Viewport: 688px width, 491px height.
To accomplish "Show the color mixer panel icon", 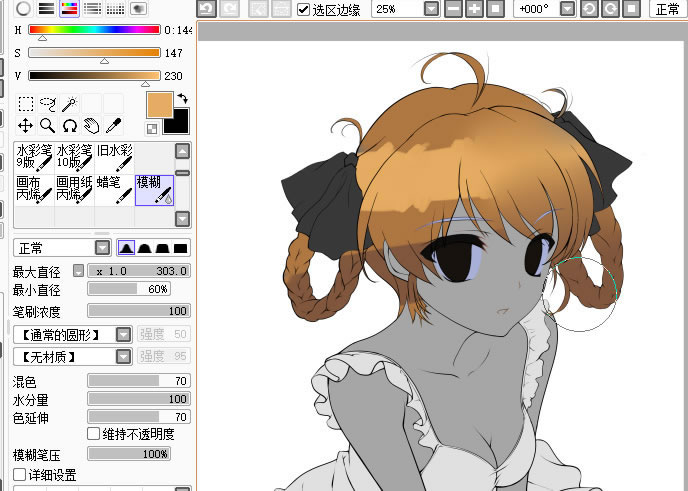I will (x=92, y=8).
